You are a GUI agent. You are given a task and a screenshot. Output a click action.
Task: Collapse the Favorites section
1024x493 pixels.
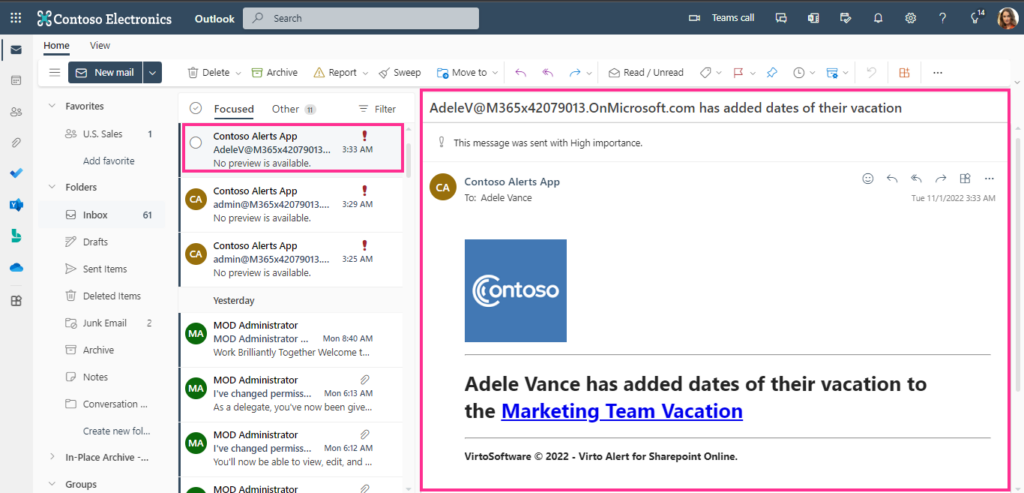(x=52, y=106)
